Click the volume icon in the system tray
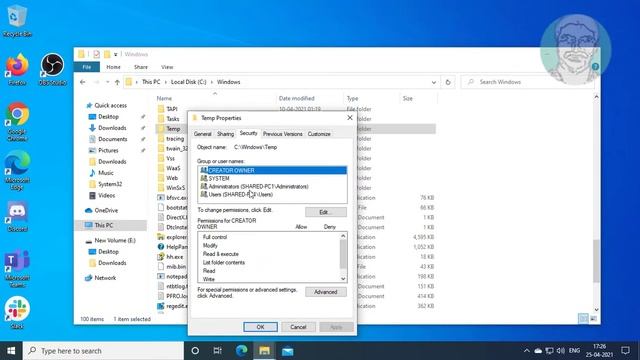This screenshot has width=640, height=360. pyautogui.click(x=561, y=351)
